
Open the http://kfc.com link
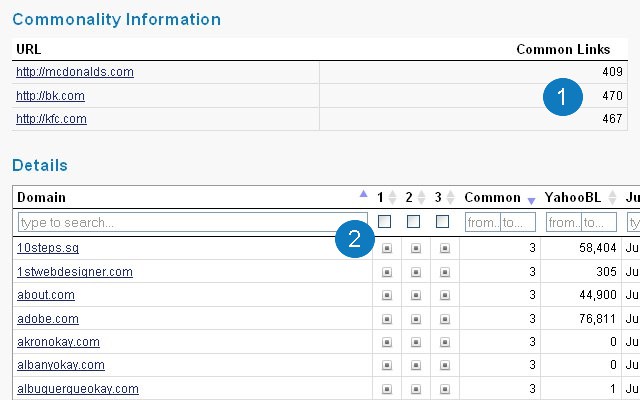click(51, 119)
